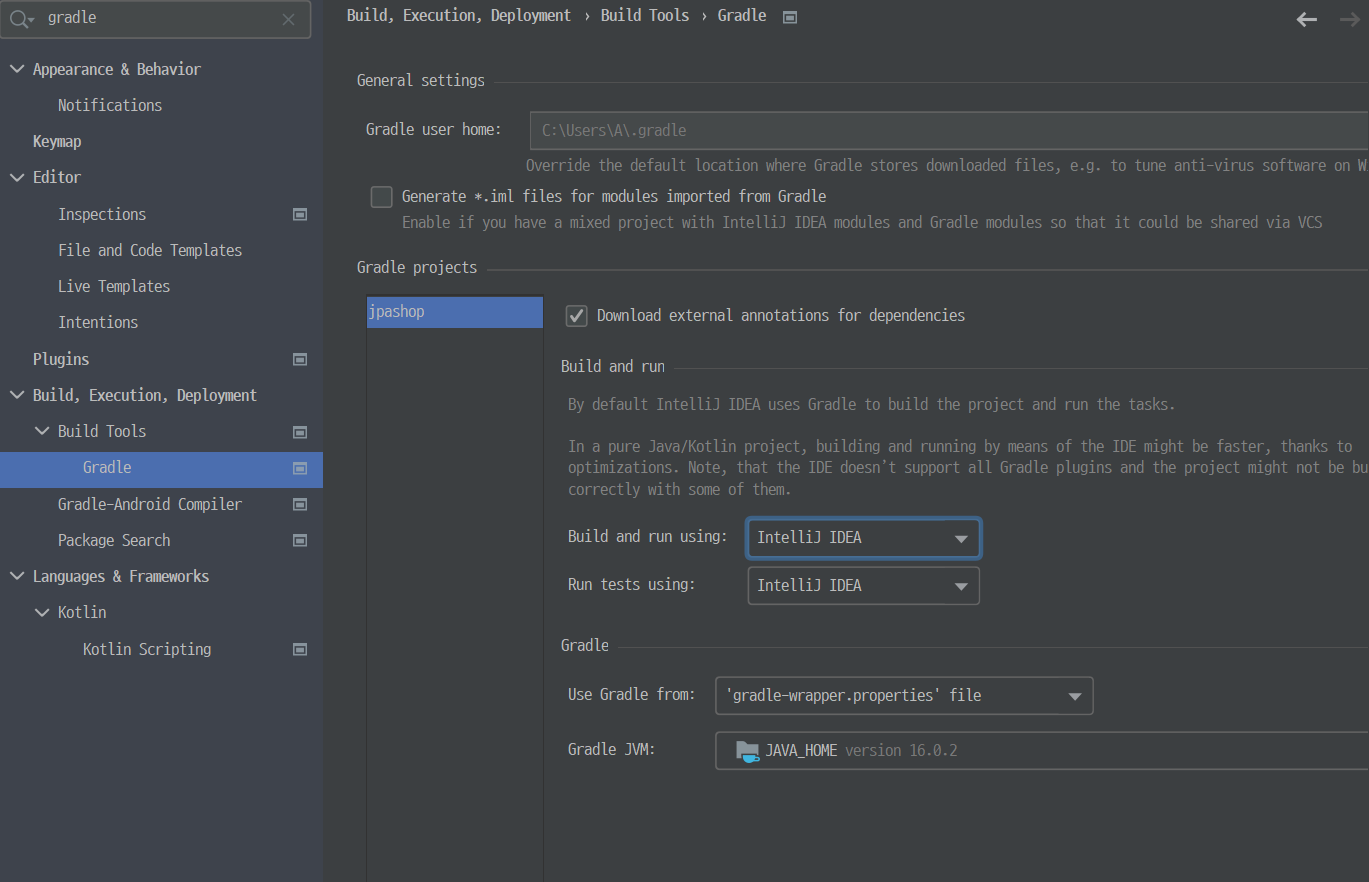The height and width of the screenshot is (882, 1369).
Task: Open Keymap settings
Action: 57,141
